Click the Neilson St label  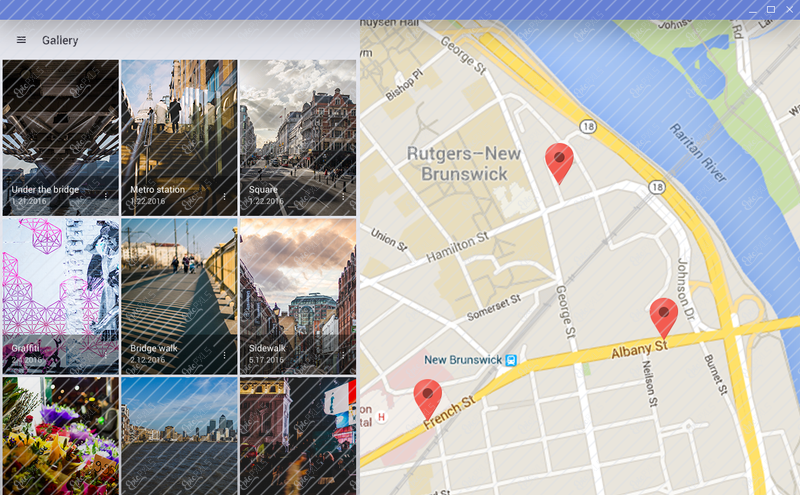coord(649,383)
